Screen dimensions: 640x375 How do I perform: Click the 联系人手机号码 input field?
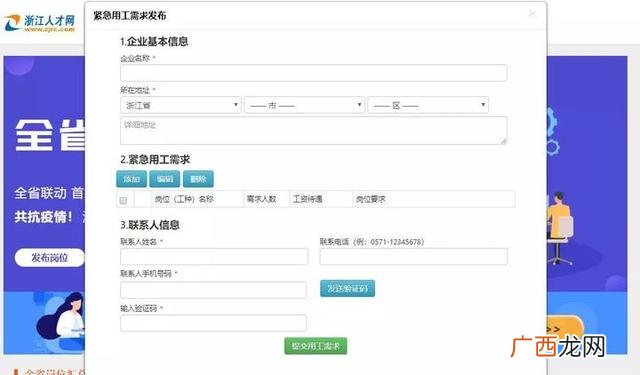coord(213,290)
